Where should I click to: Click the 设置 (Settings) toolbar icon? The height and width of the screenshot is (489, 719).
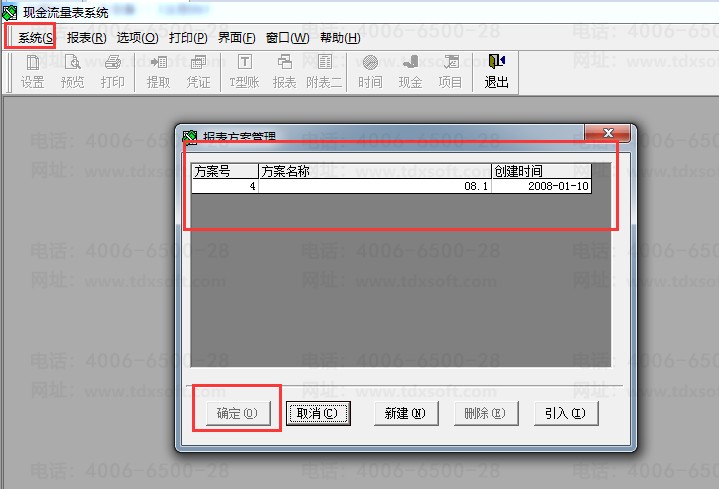[32, 71]
